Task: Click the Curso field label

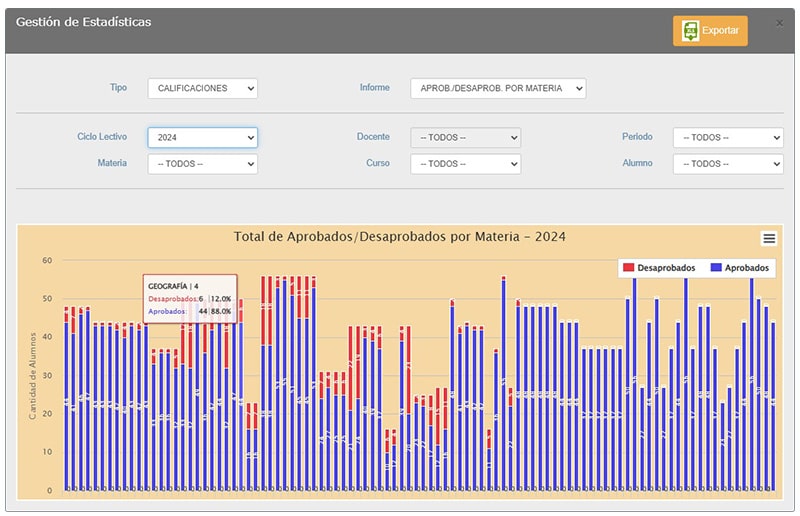Action: [x=378, y=163]
